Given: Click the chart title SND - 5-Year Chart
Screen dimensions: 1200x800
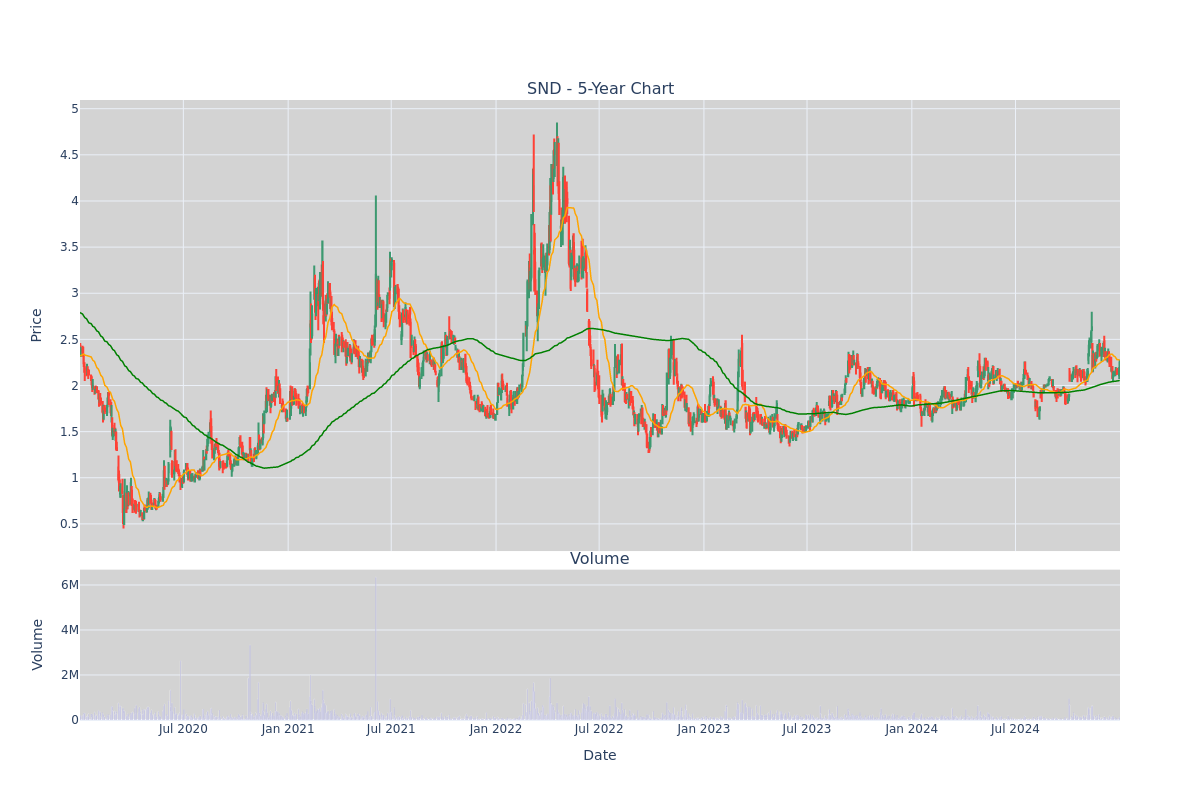Looking at the screenshot, I should [x=600, y=89].
